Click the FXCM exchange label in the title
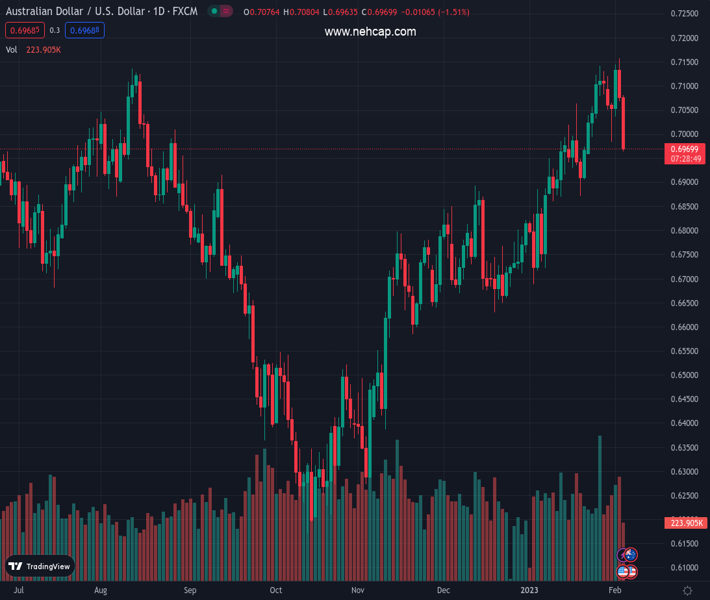 pos(184,12)
